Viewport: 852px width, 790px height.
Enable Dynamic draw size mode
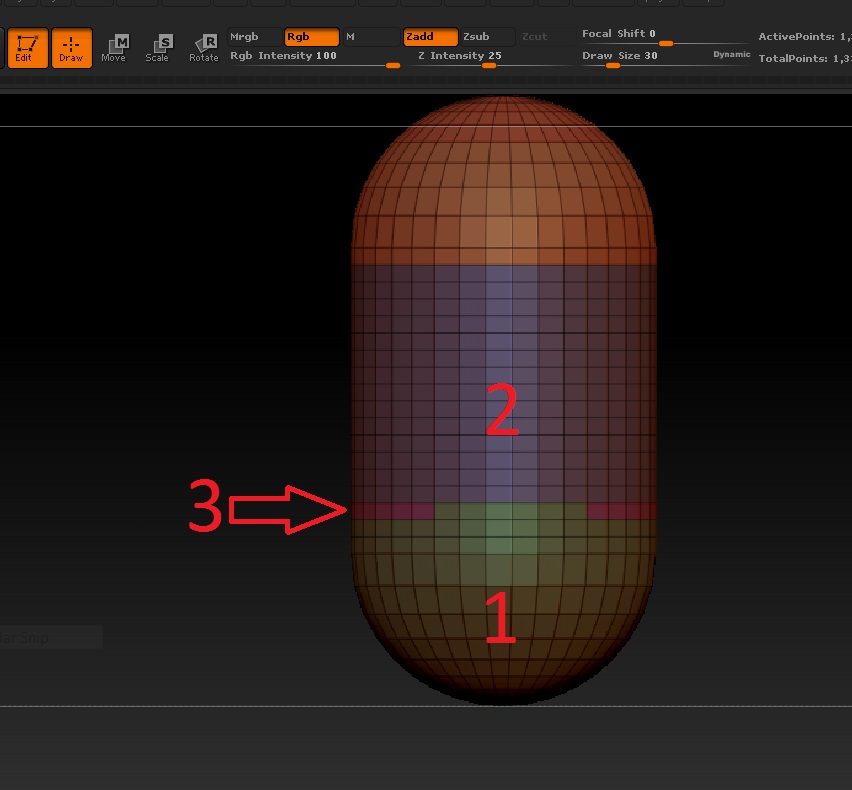click(731, 55)
